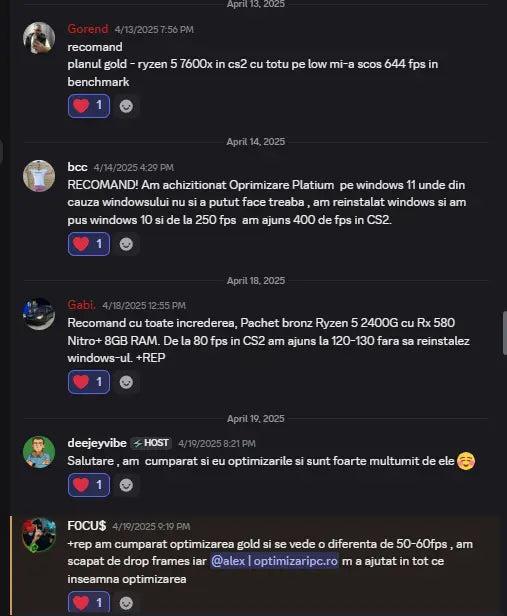Image resolution: width=507 pixels, height=616 pixels.
Task: Toggle heart reaction on Gabi's message
Action: [x=89, y=382]
